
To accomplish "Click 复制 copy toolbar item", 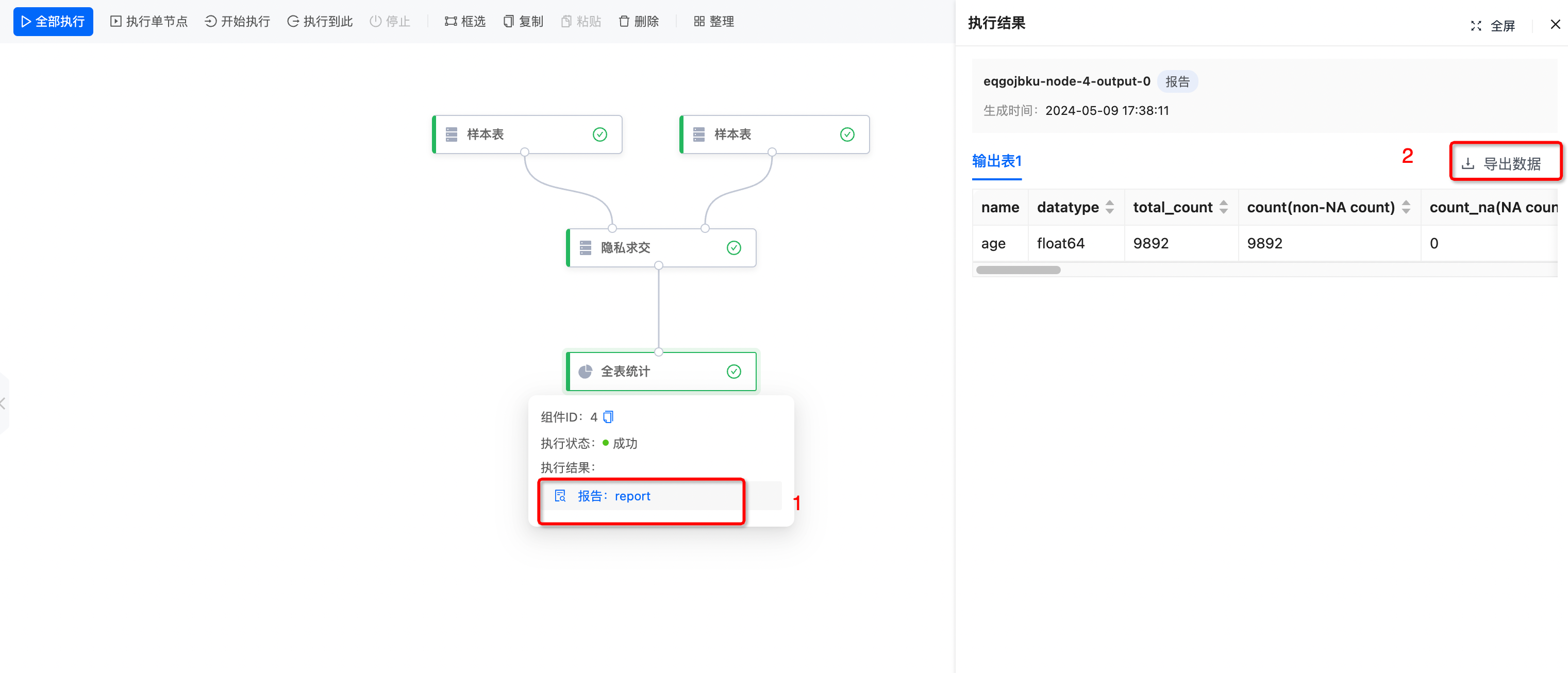I will click(524, 22).
